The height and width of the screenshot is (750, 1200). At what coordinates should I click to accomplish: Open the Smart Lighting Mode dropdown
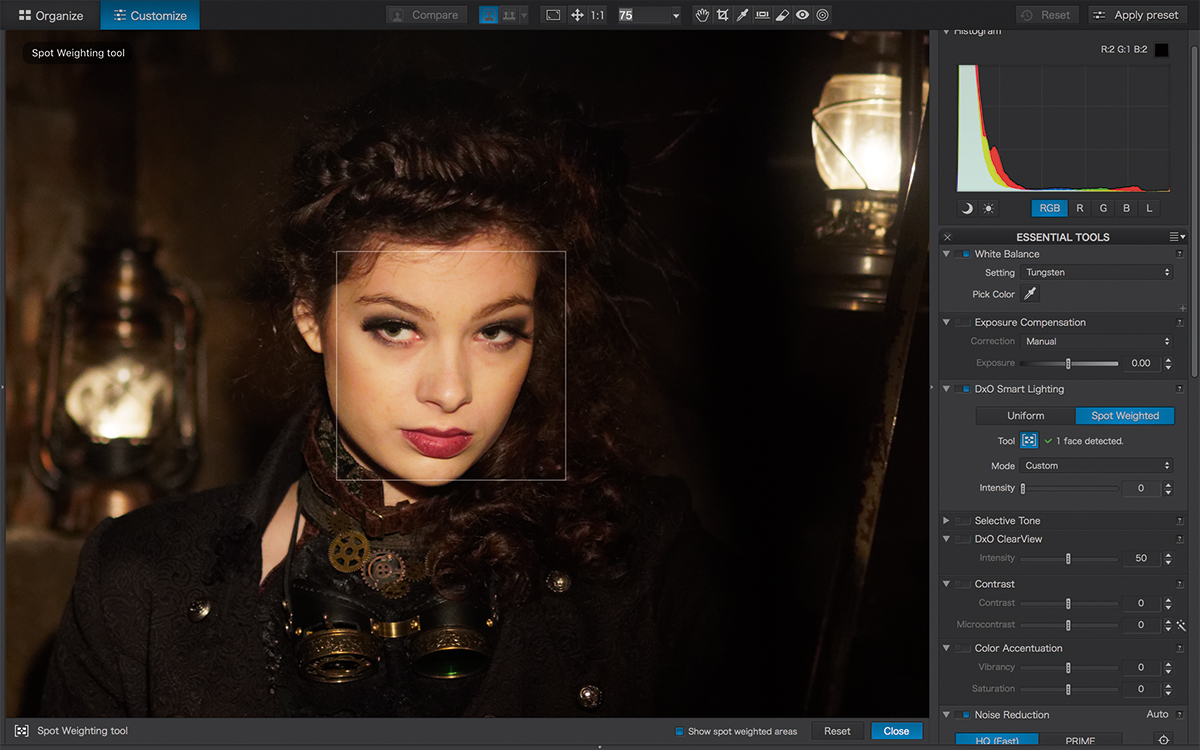tap(1097, 466)
